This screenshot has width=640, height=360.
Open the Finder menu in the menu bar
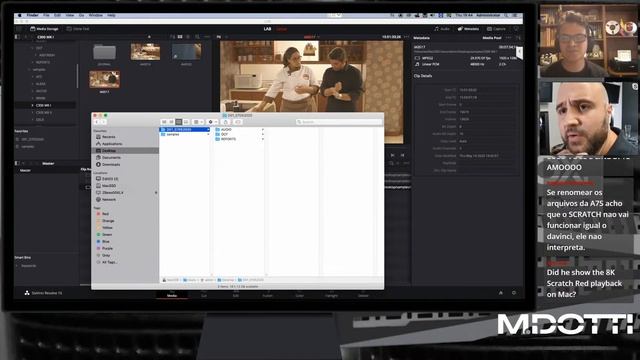[x=32, y=15]
